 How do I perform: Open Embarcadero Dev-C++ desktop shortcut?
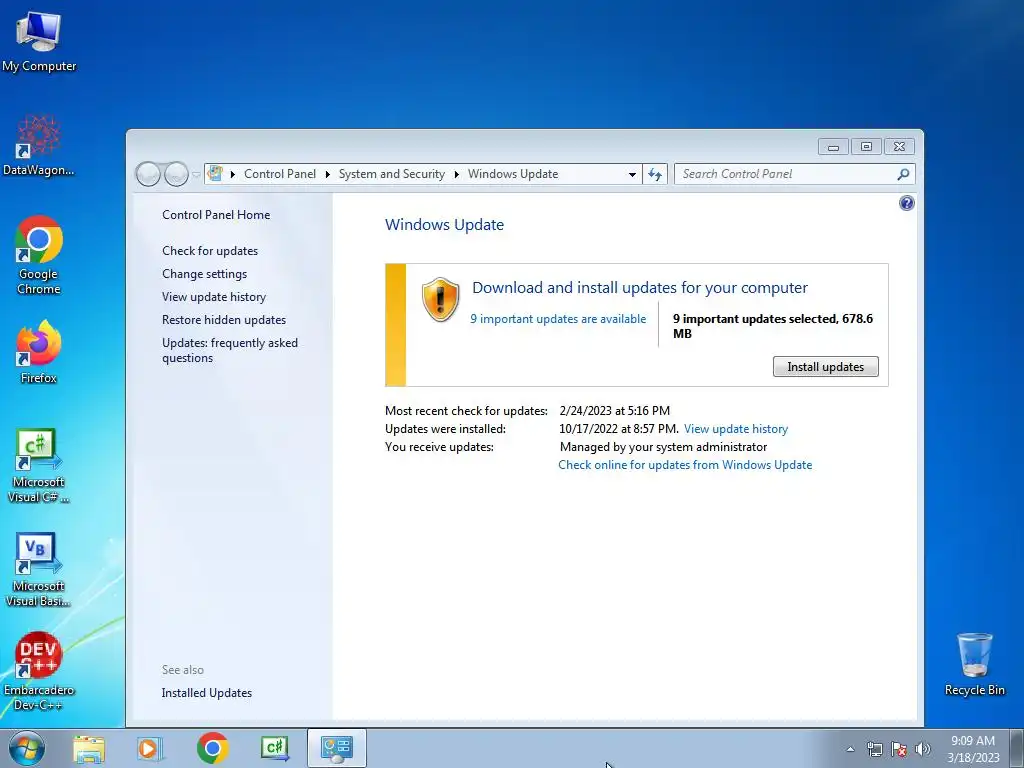[x=39, y=671]
